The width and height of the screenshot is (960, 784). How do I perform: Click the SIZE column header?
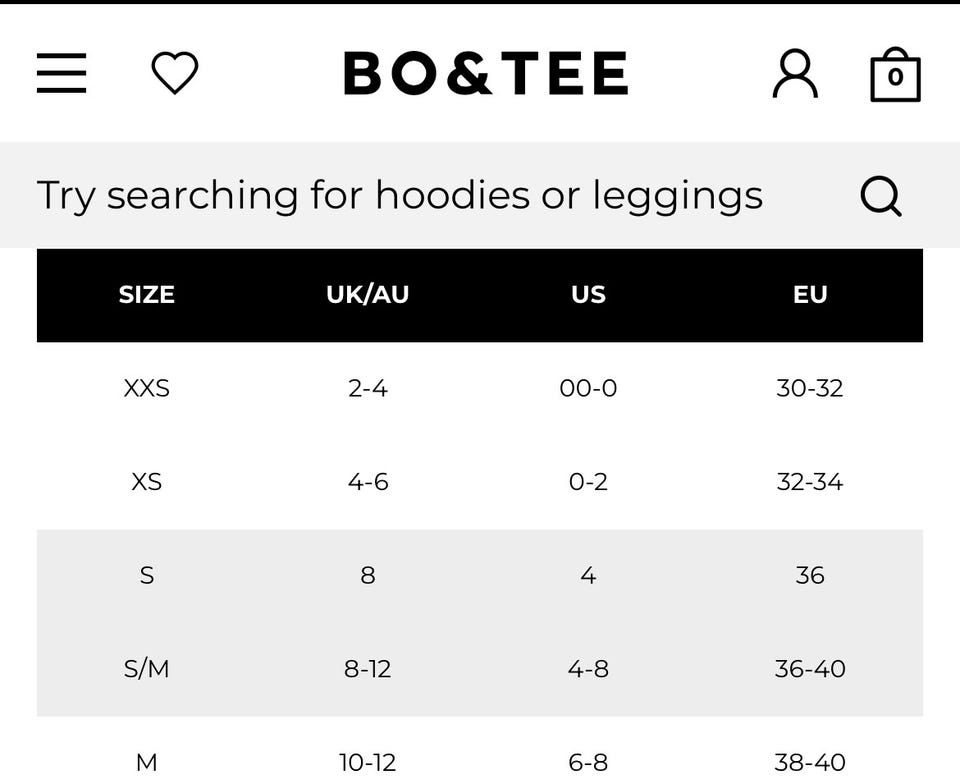click(147, 295)
